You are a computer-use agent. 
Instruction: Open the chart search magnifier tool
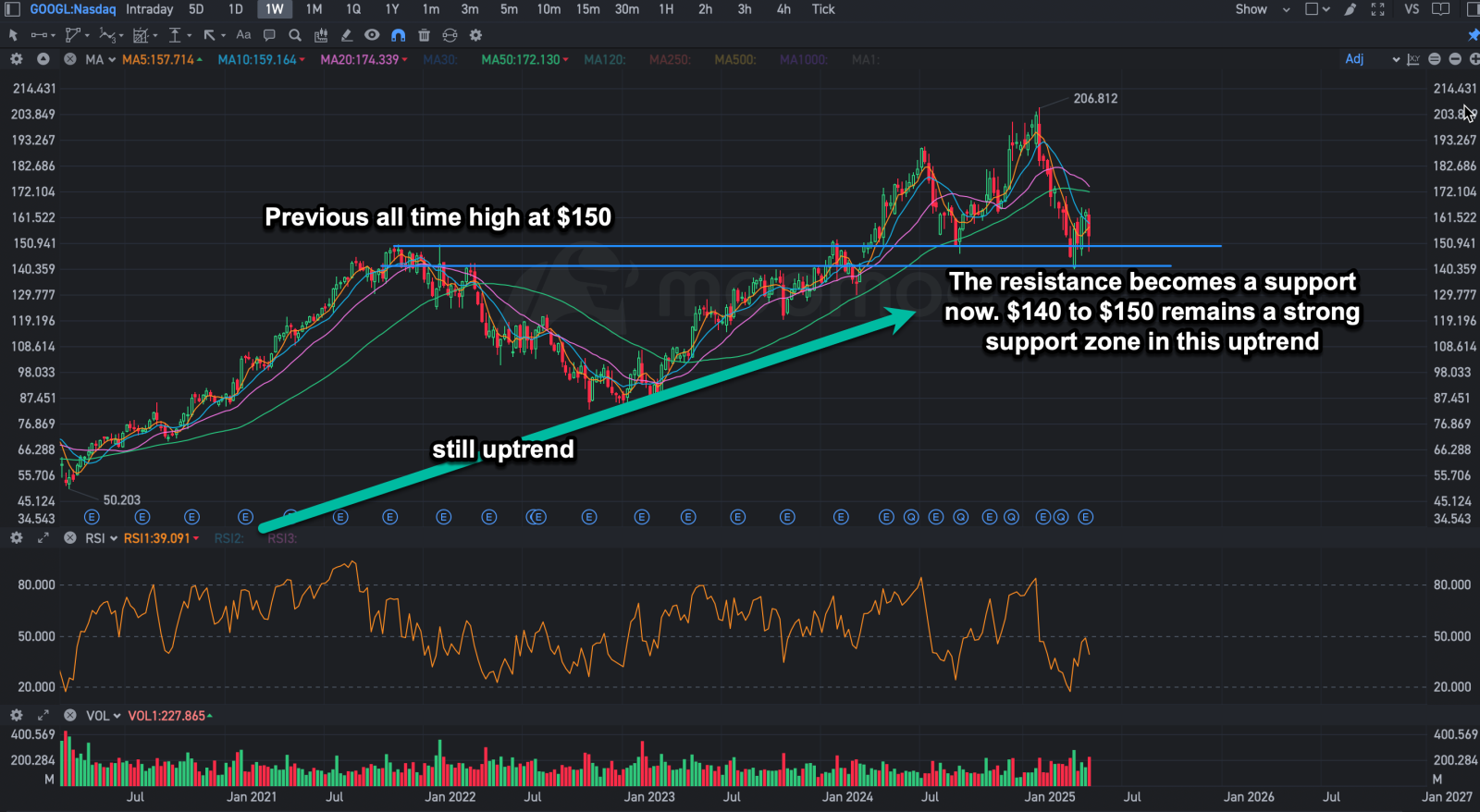[295, 35]
